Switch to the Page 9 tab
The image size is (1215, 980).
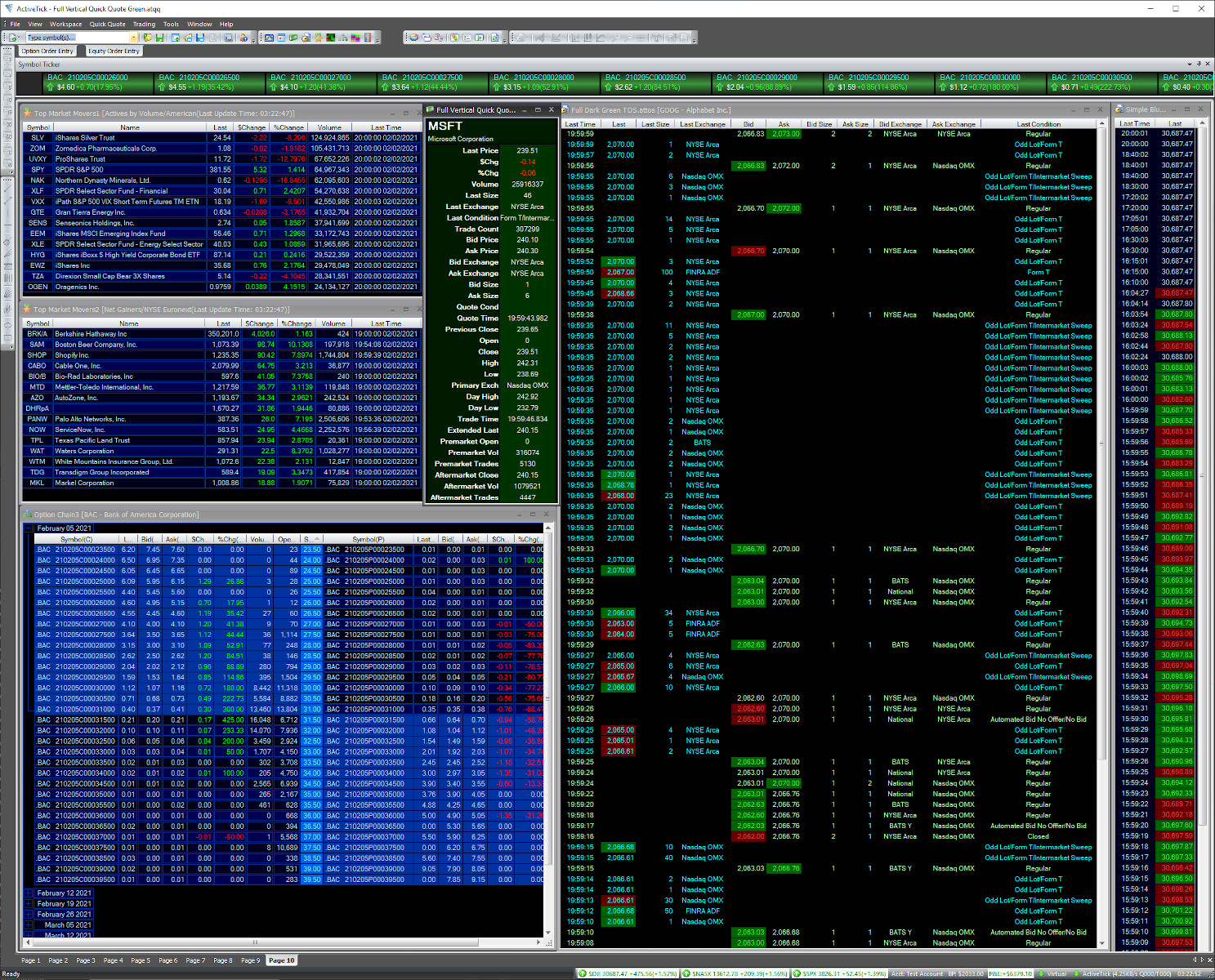(x=250, y=960)
